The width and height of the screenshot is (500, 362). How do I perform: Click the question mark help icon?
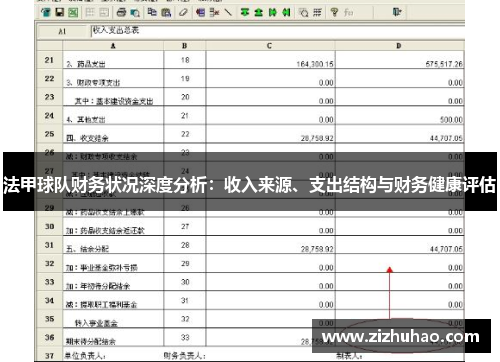click(x=334, y=13)
